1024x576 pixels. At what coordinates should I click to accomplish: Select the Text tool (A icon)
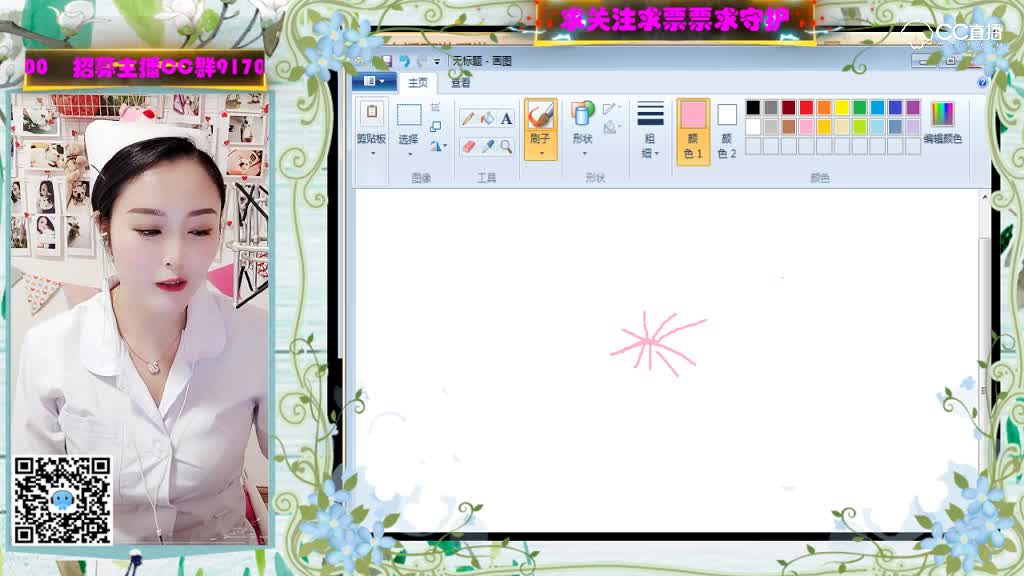click(506, 119)
